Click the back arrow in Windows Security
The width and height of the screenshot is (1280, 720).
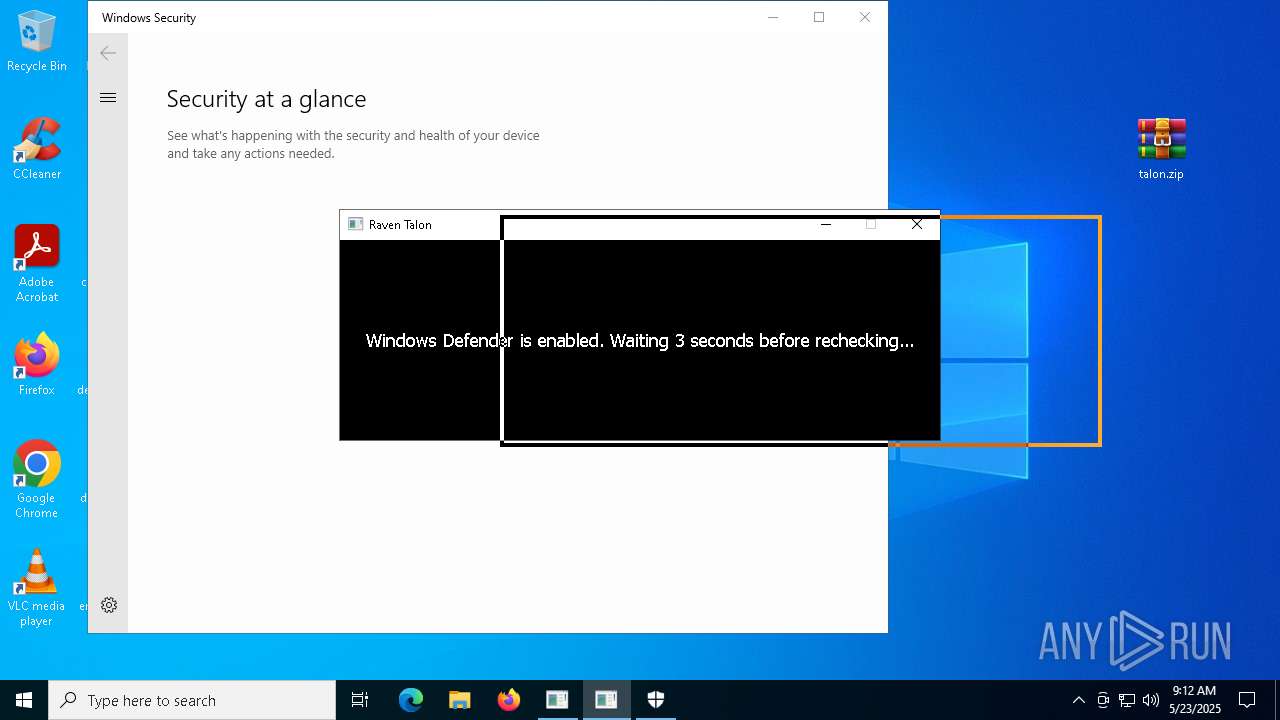coord(108,53)
